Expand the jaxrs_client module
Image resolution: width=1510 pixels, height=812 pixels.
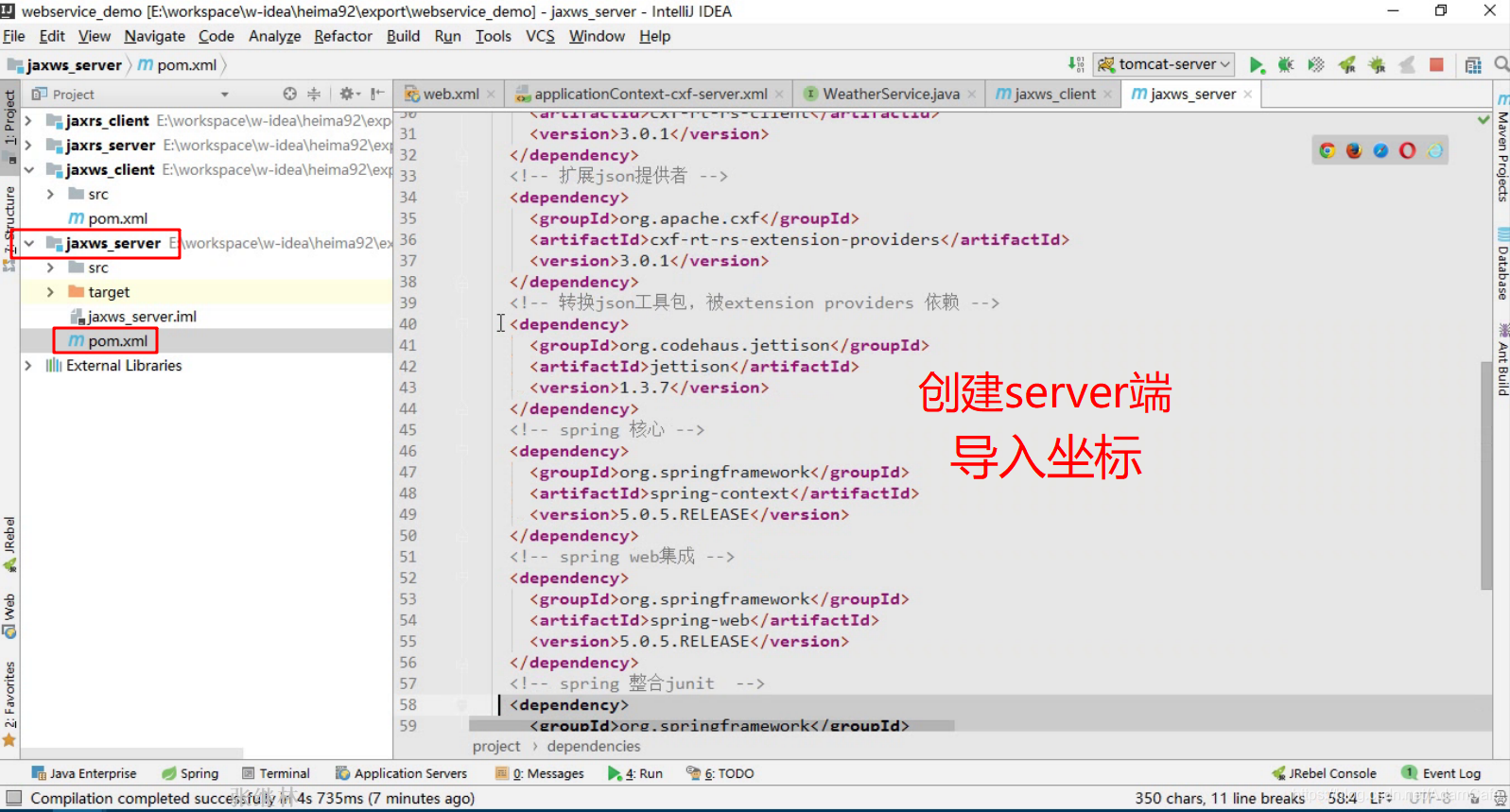point(28,120)
